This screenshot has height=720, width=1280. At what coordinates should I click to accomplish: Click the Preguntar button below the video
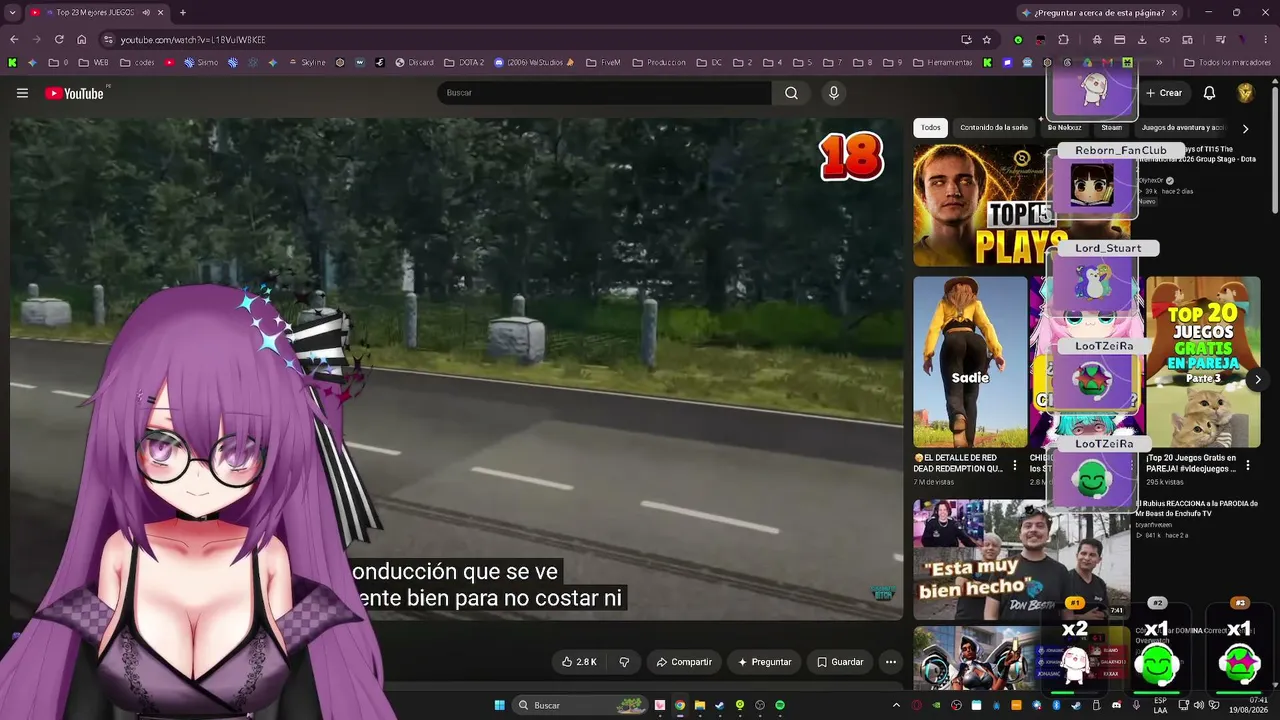[765, 662]
